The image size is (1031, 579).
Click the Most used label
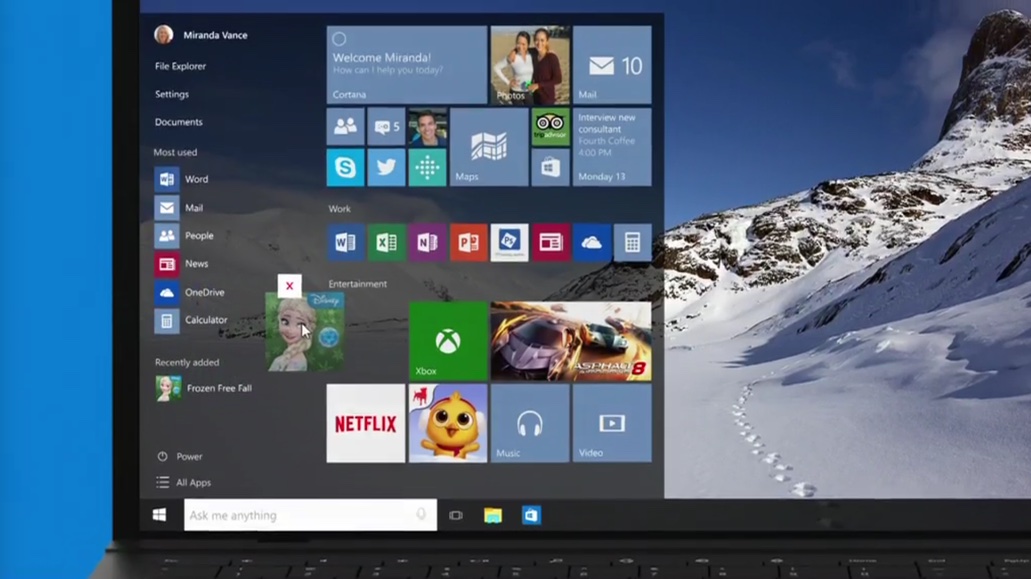click(175, 152)
